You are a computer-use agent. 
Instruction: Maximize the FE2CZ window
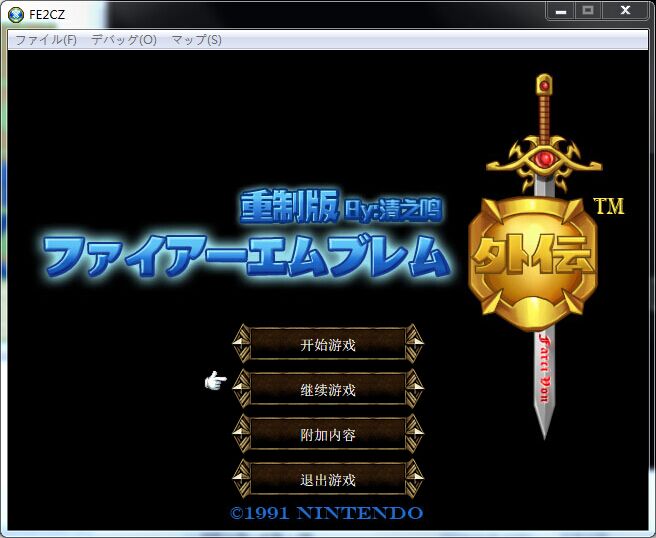click(588, 10)
